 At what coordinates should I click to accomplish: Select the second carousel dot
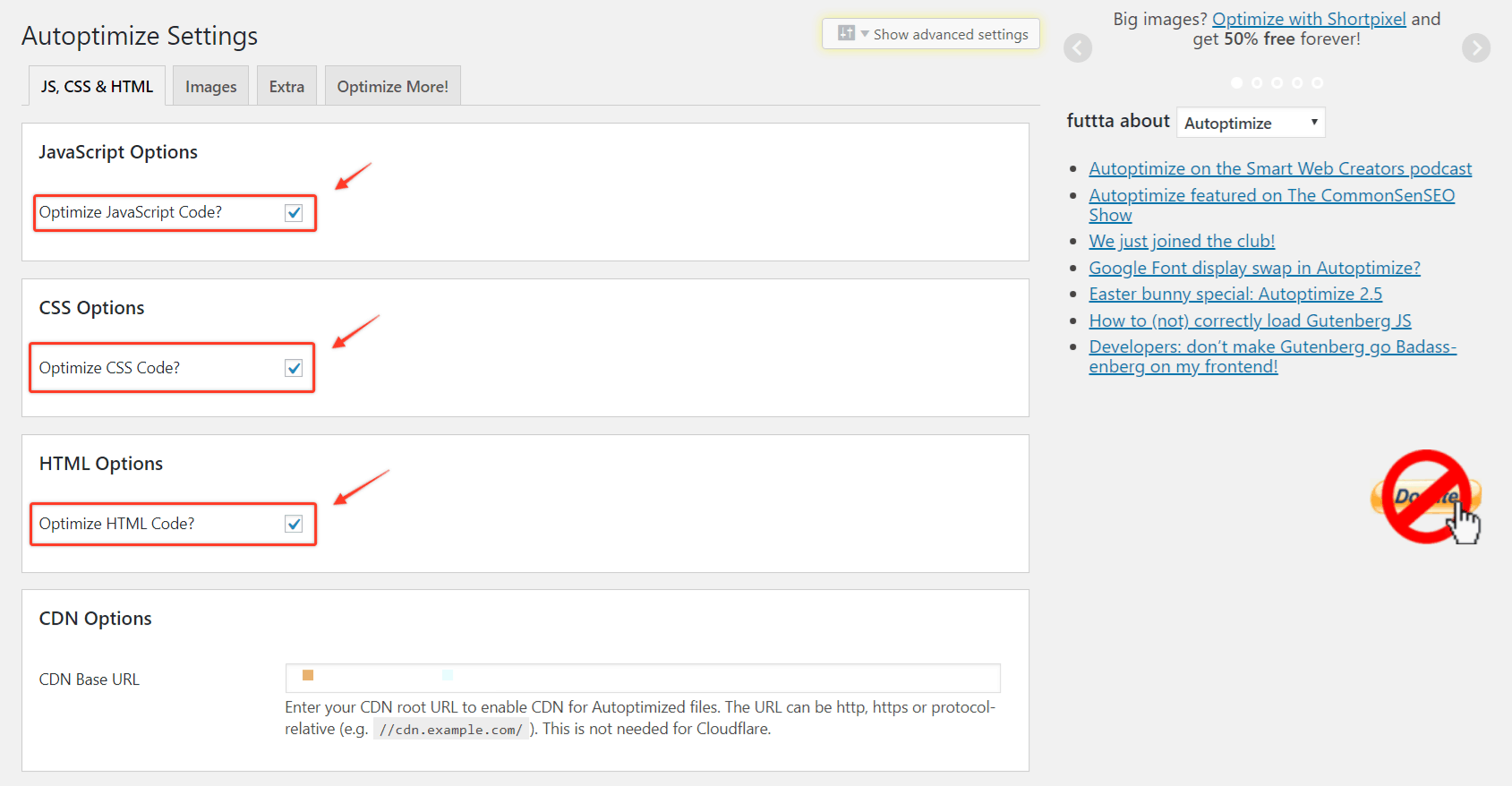pyautogui.click(x=1257, y=82)
